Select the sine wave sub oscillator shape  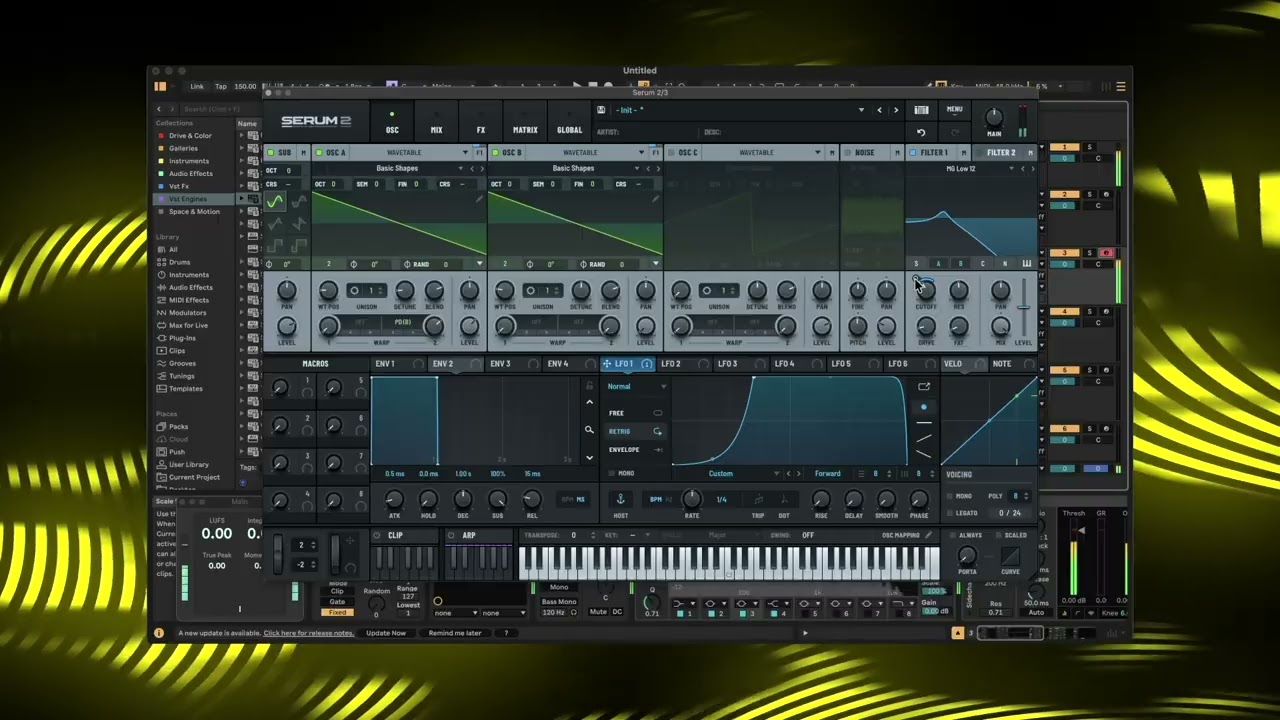(274, 201)
